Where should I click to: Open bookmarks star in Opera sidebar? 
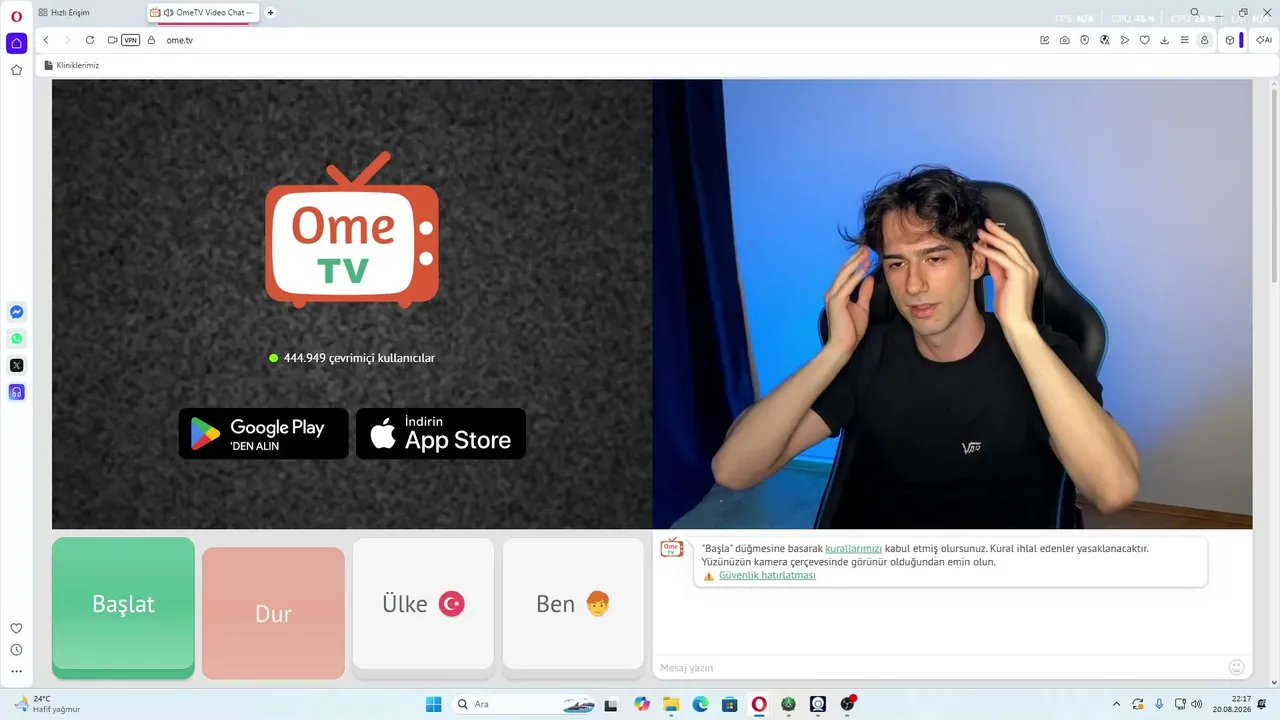click(16, 70)
